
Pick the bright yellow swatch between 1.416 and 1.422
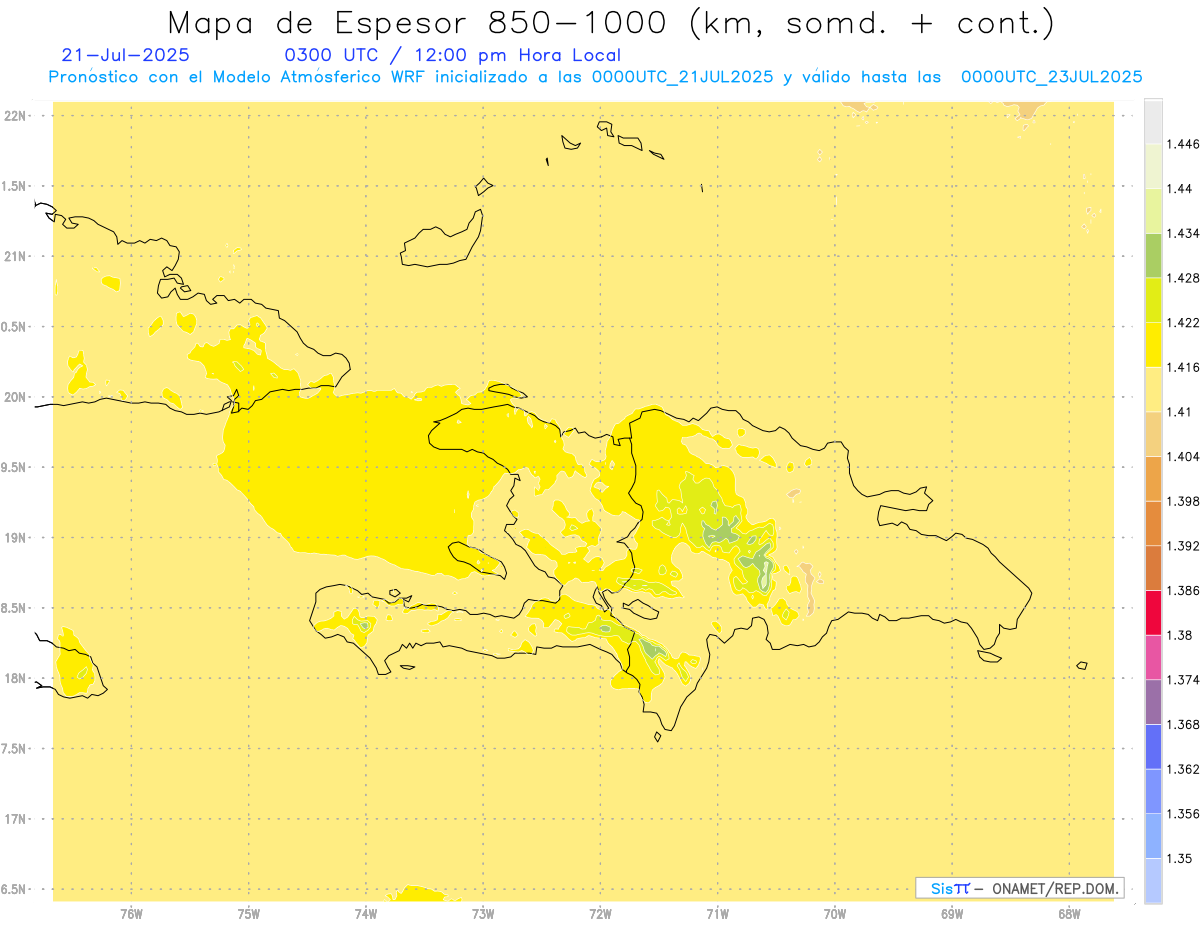[x=1153, y=345]
